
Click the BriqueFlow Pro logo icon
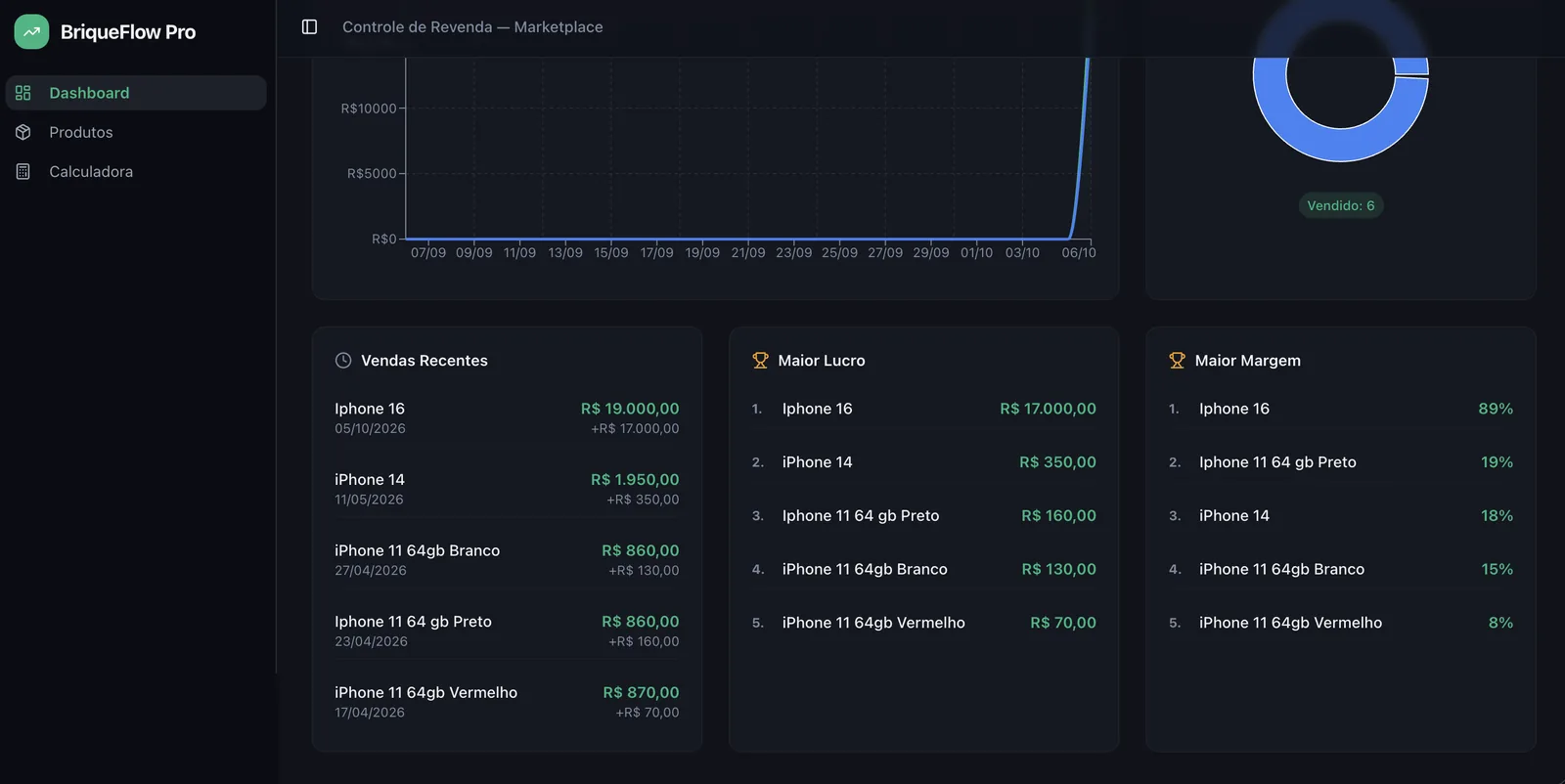coord(31,31)
